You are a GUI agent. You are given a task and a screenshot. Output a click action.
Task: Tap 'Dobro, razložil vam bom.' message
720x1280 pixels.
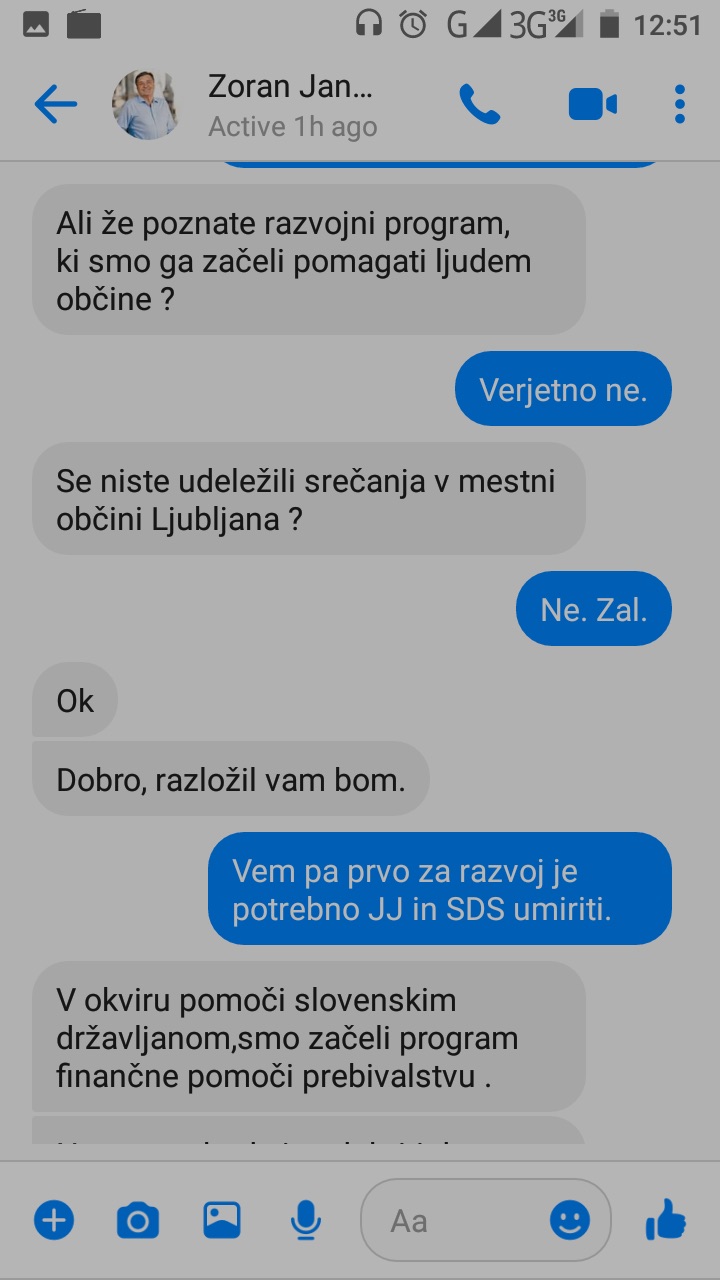pos(231,778)
